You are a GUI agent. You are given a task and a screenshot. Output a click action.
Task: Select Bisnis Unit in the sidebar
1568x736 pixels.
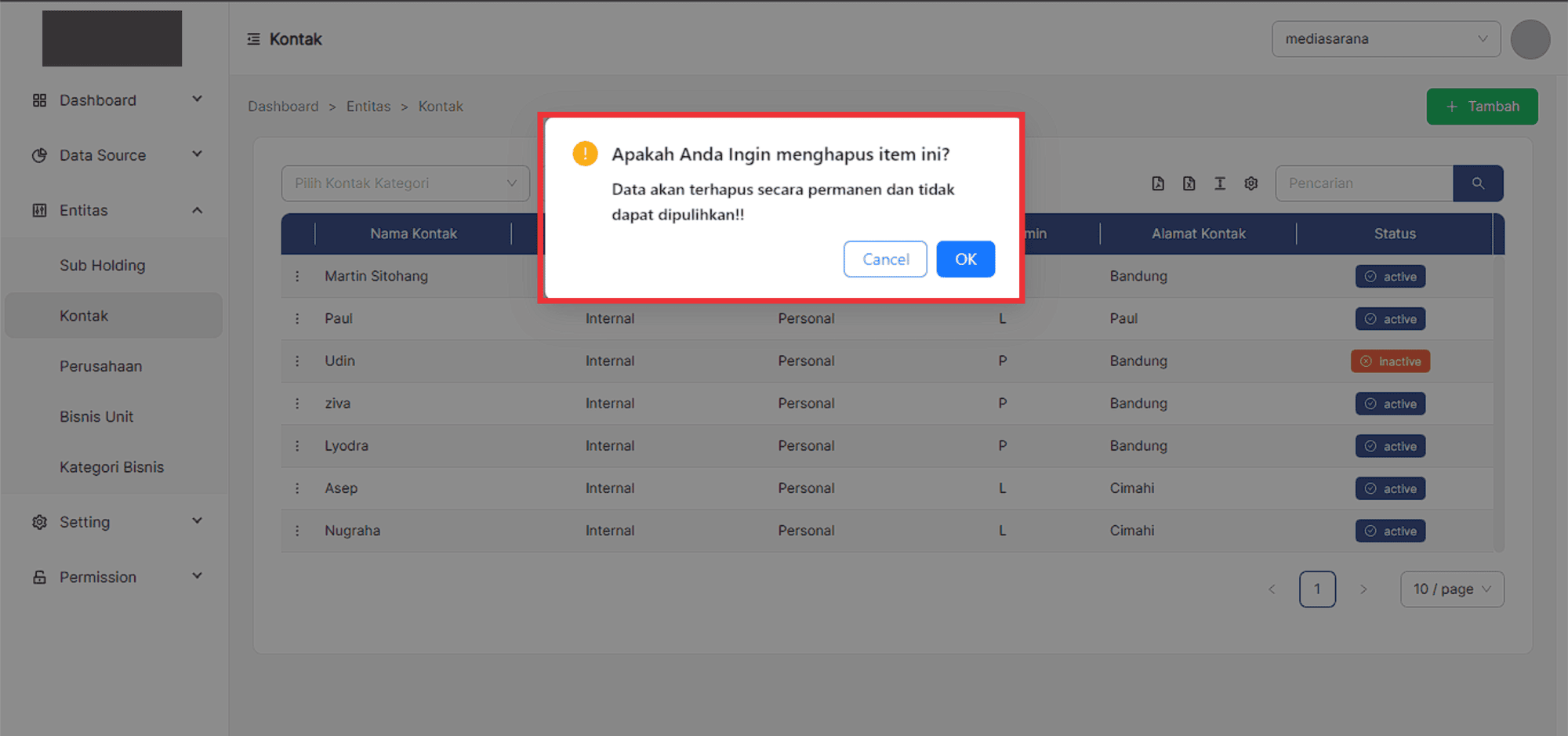coord(96,417)
